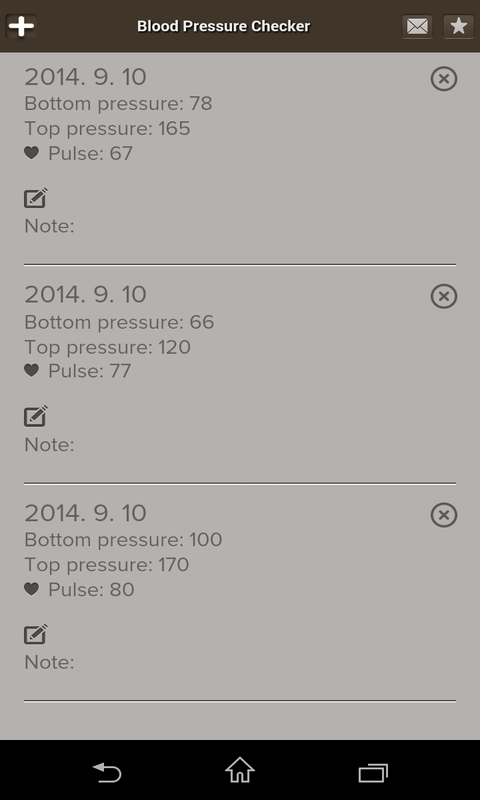Select the Note field under bottom pressure 100
Image resolution: width=480 pixels, height=800 pixels.
click(49, 662)
